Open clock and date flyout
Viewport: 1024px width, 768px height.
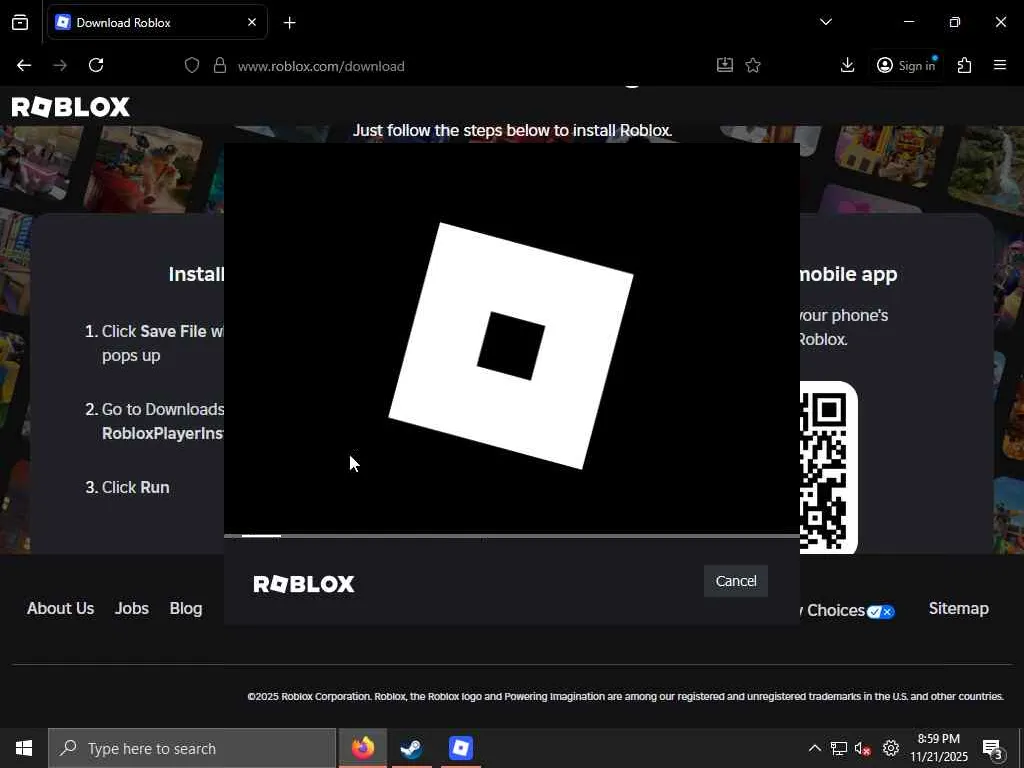tap(939, 748)
